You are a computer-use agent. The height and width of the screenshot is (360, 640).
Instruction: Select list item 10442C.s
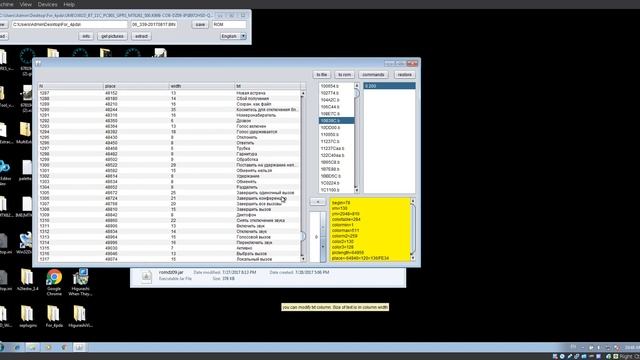click(x=336, y=100)
